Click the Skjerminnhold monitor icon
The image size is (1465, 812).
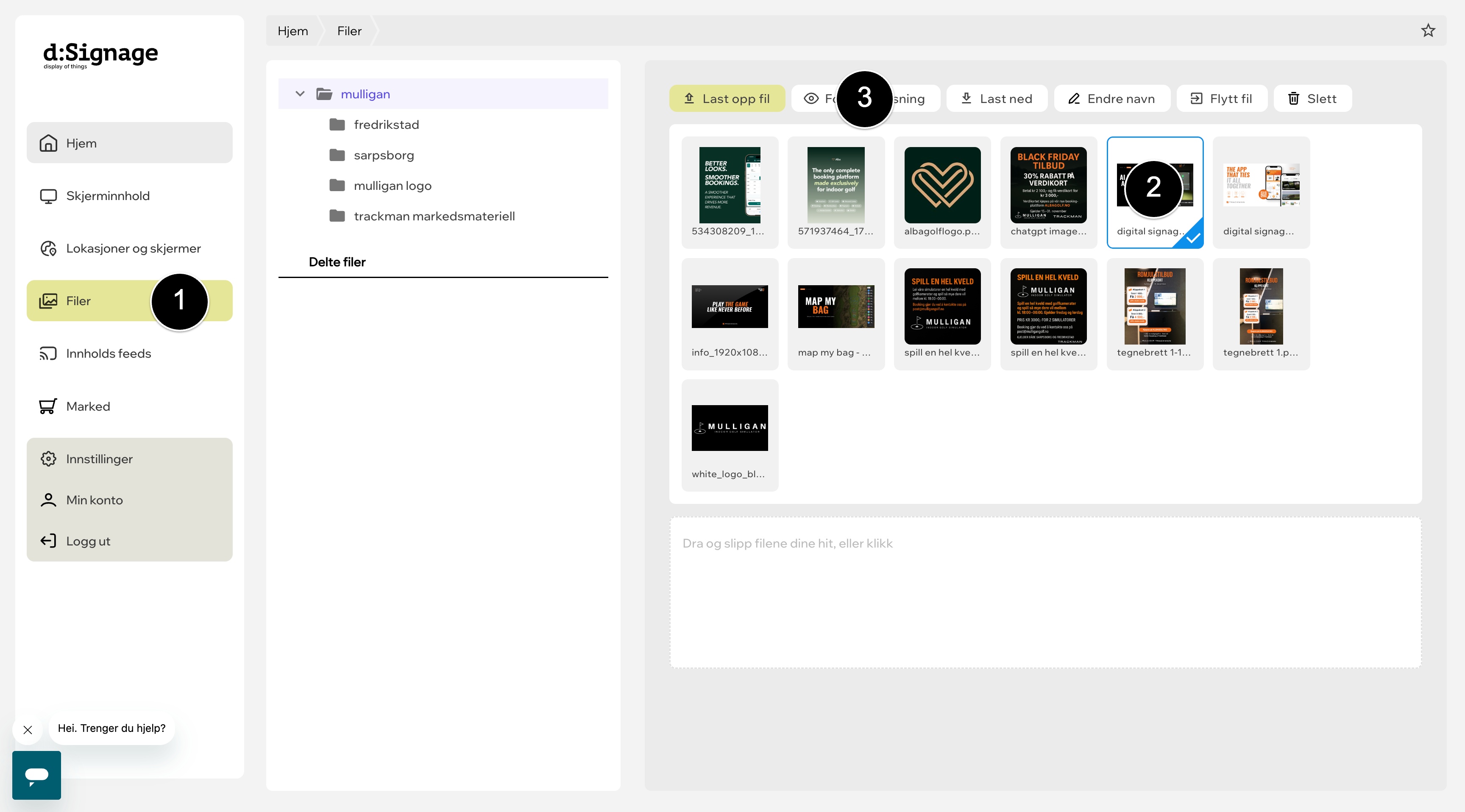coord(48,196)
